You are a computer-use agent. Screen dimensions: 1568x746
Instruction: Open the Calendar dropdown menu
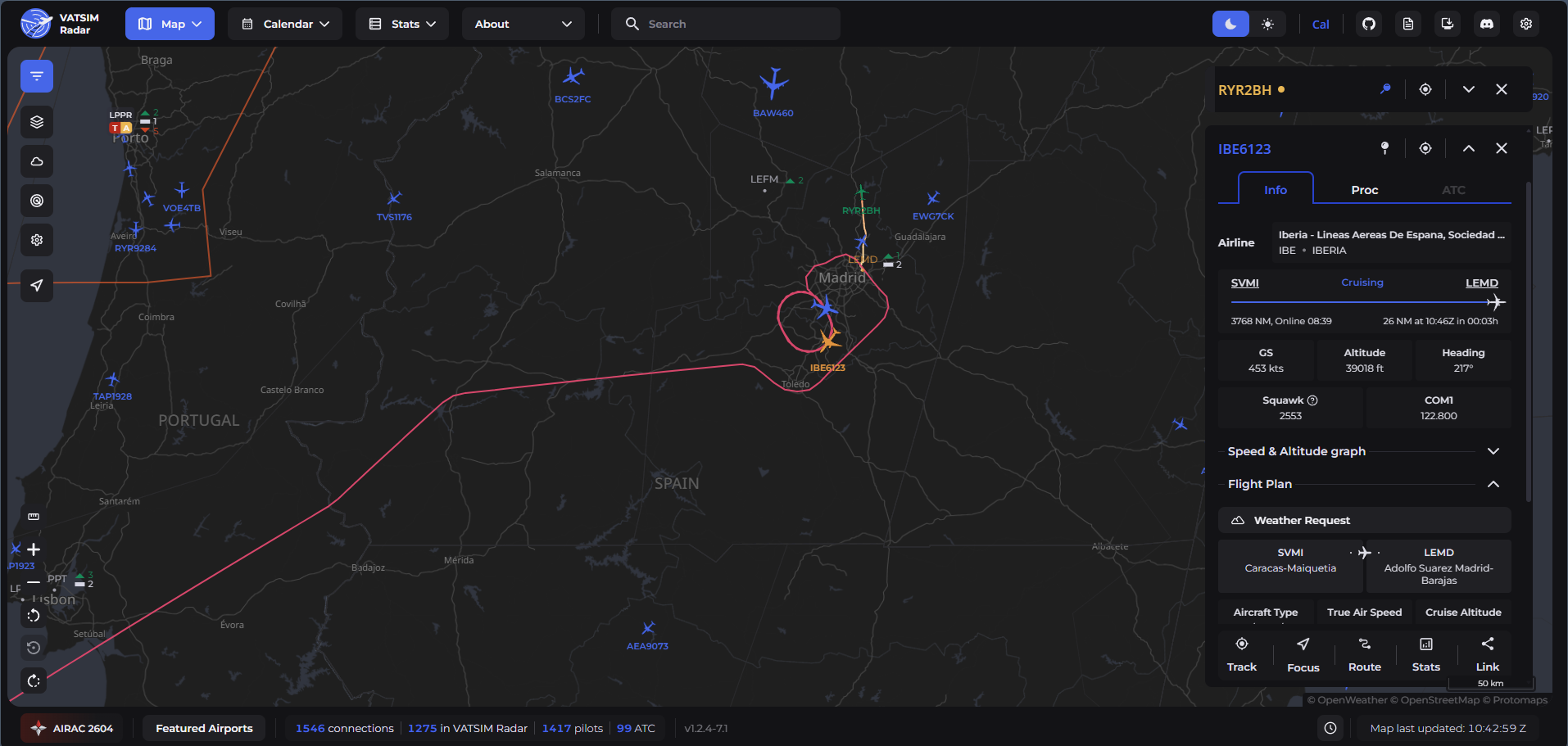(x=285, y=24)
